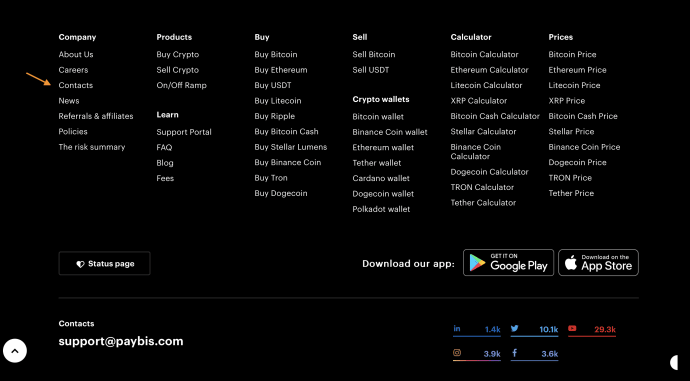Open The risk summary link
Screen dimensions: 690x381
coord(92,147)
